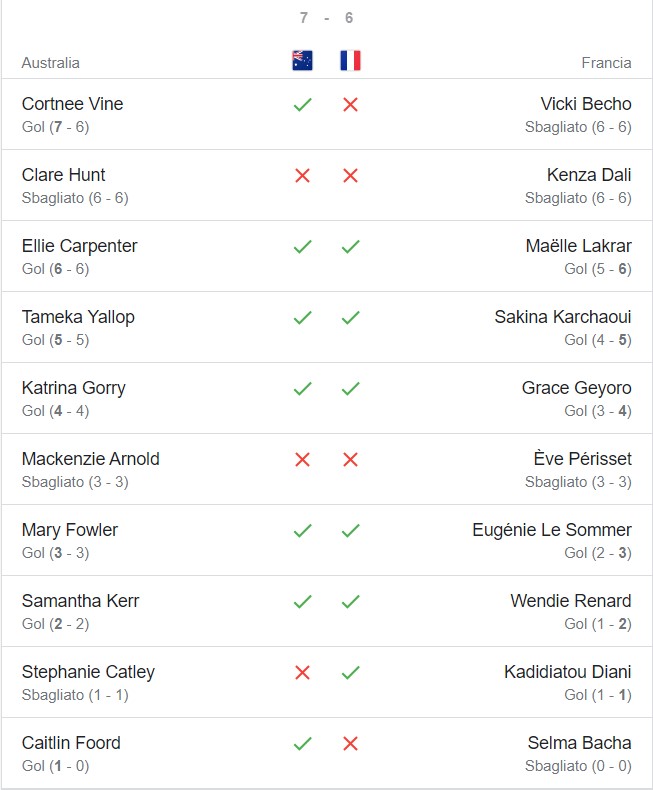Click Maëlle Lakrar's green goal checkmark
This screenshot has width=653, height=790.
(x=350, y=246)
